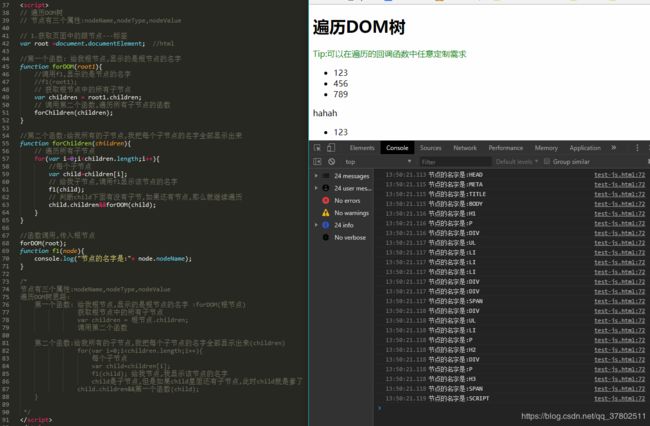This screenshot has height=426, width=650.
Task: Open source link for the META log
Action: pyautogui.click(x=619, y=184)
